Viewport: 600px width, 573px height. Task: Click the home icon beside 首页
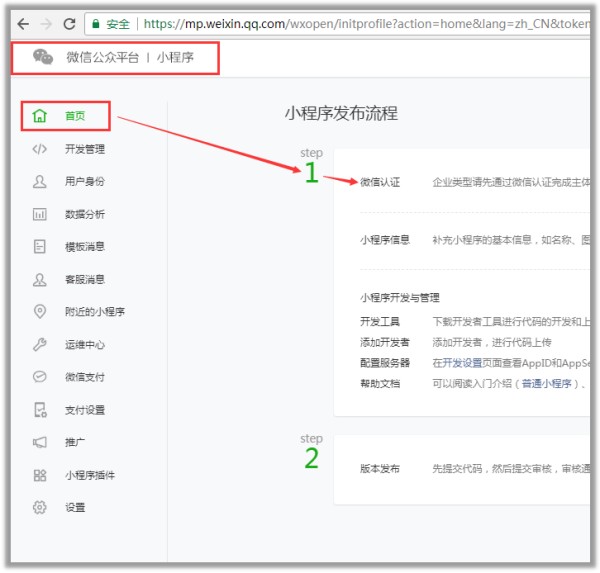click(x=40, y=116)
